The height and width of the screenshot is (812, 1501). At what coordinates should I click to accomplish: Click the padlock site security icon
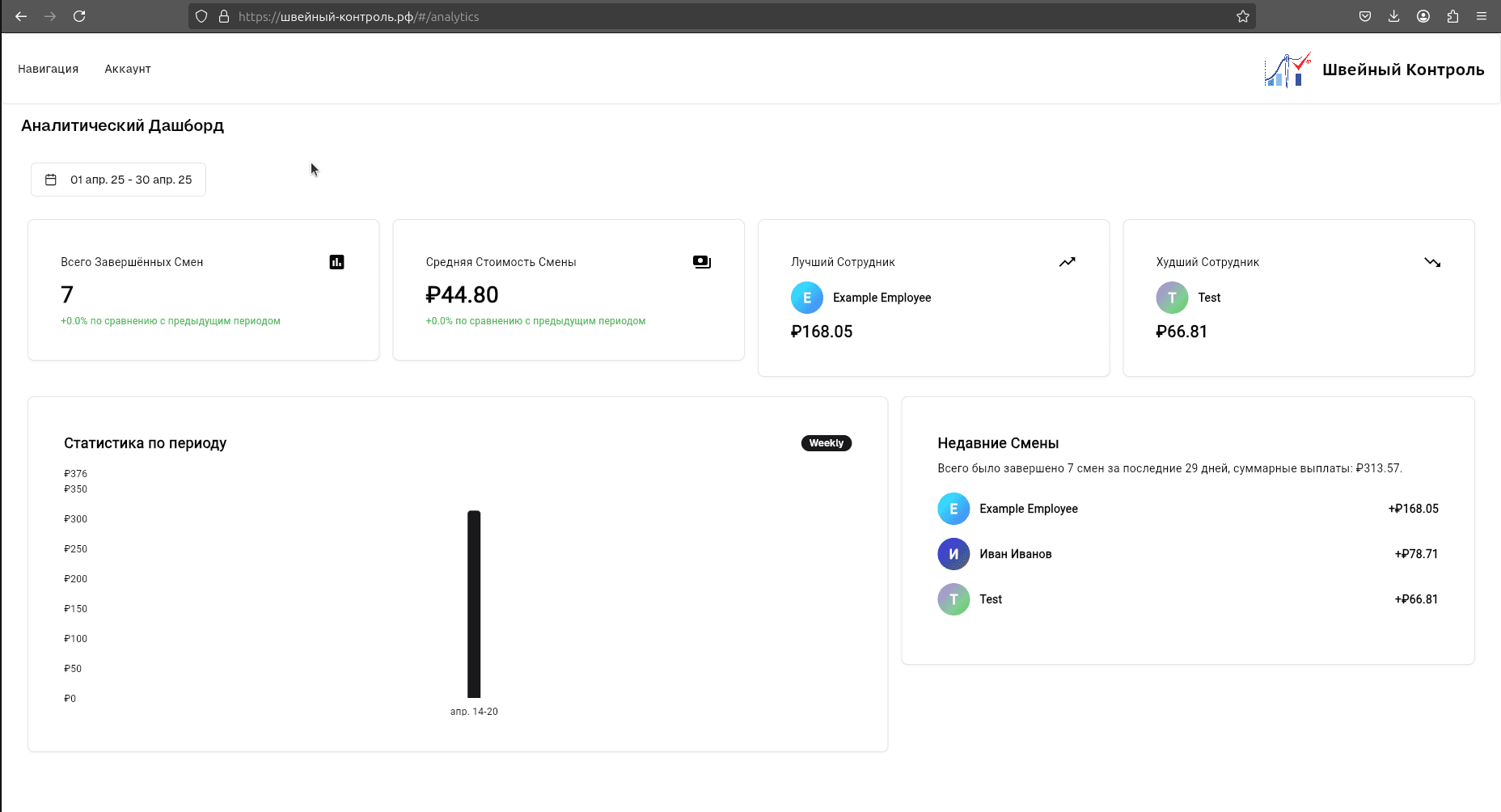224,16
